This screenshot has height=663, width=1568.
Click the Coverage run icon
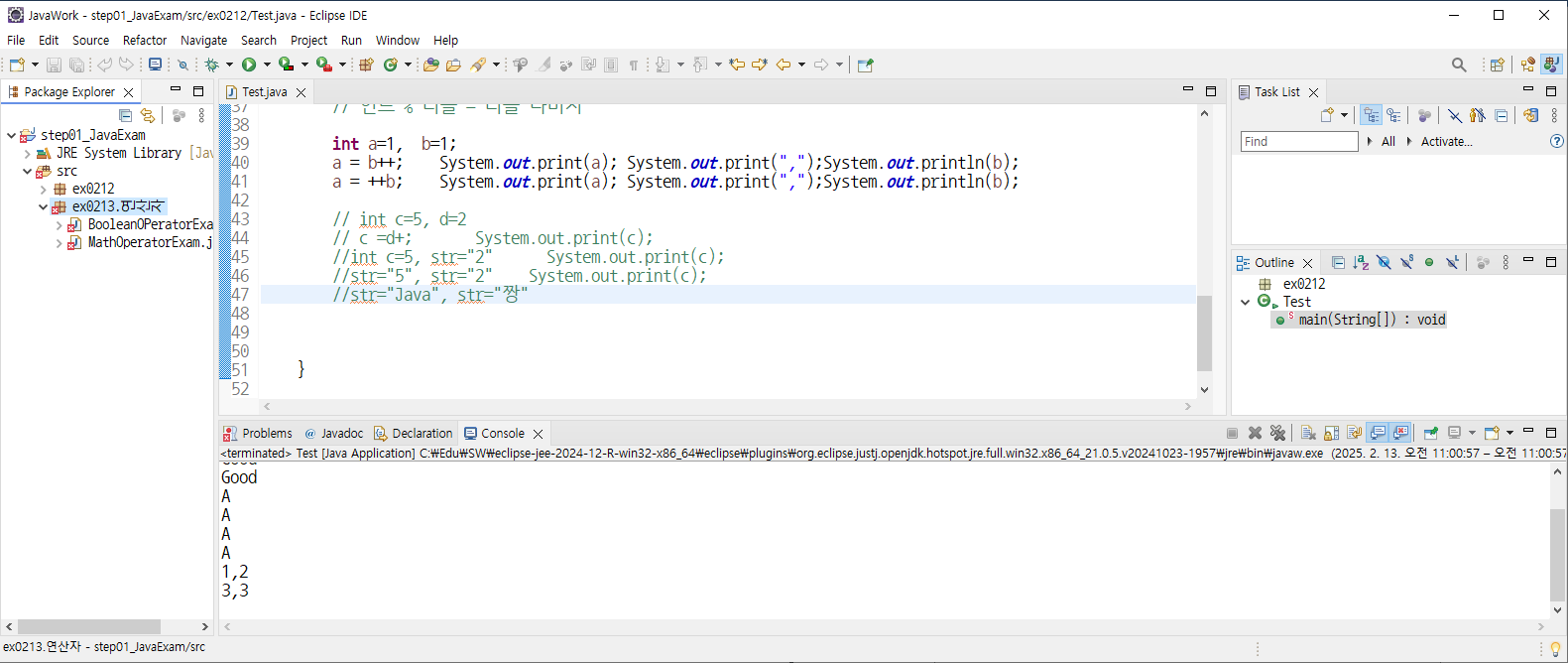click(x=286, y=65)
